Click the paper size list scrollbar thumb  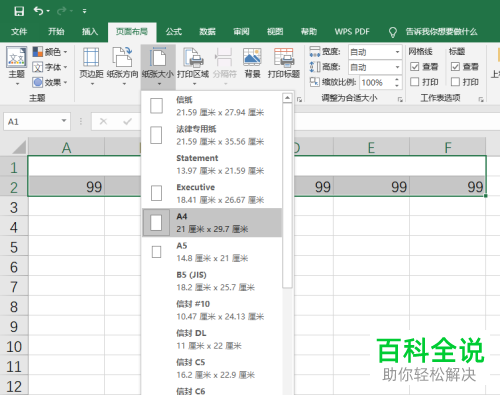coord(287,195)
